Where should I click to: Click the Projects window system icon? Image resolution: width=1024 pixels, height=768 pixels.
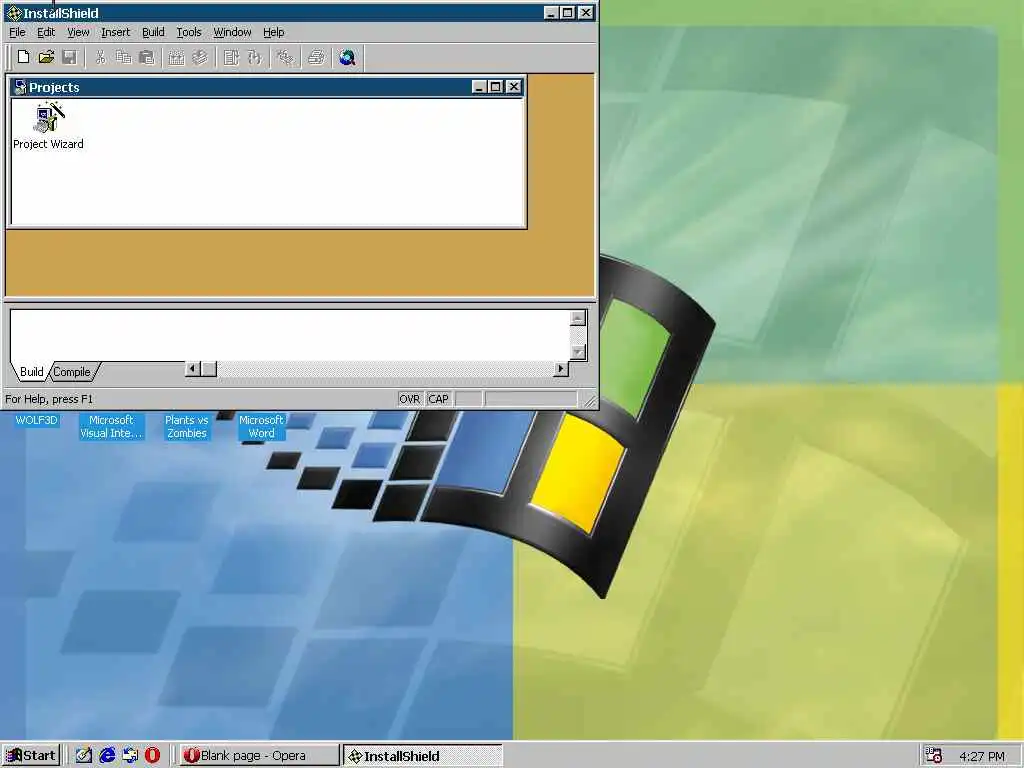tap(20, 87)
